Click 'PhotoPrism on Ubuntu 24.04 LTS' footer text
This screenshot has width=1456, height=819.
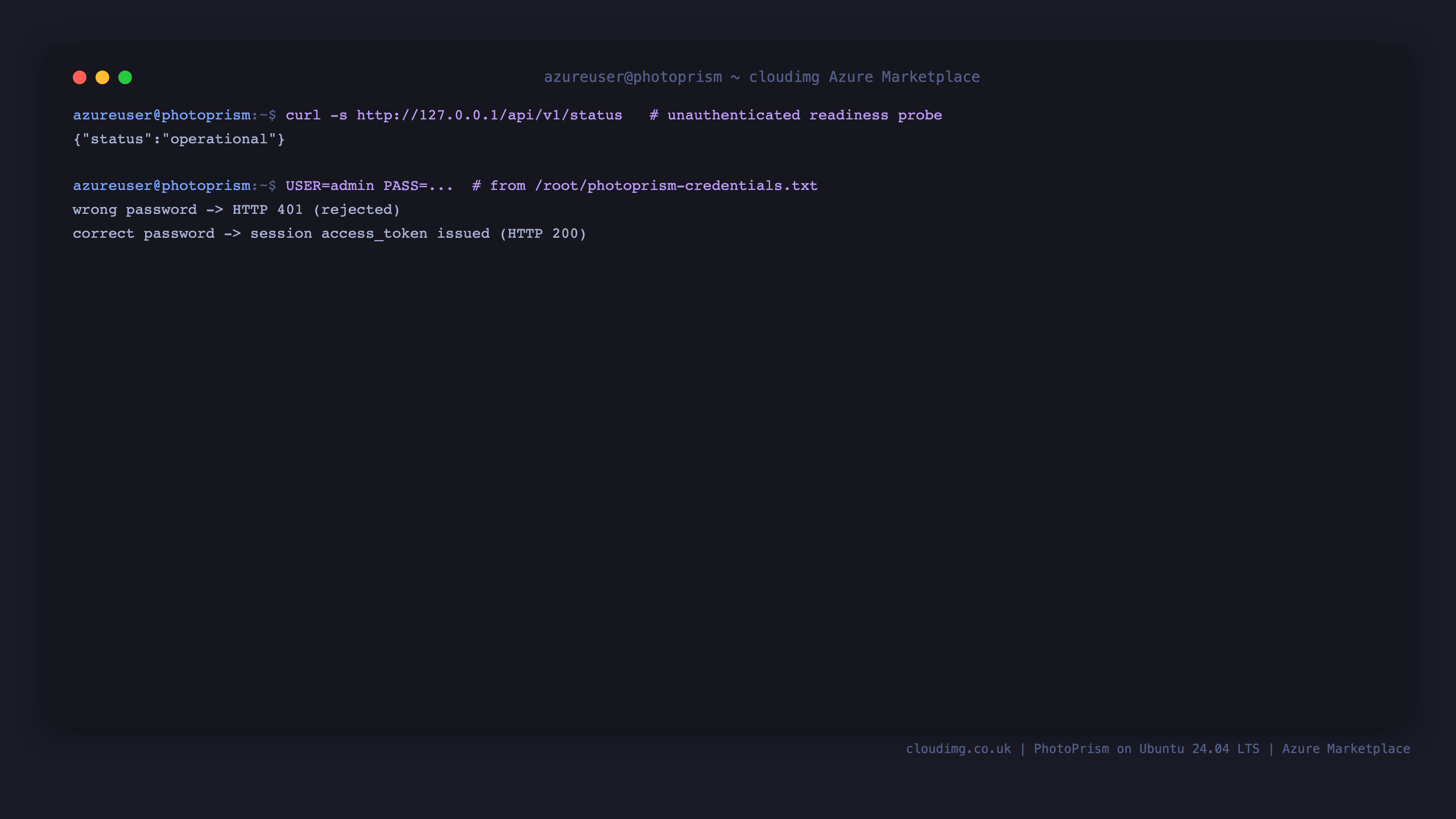1147,748
